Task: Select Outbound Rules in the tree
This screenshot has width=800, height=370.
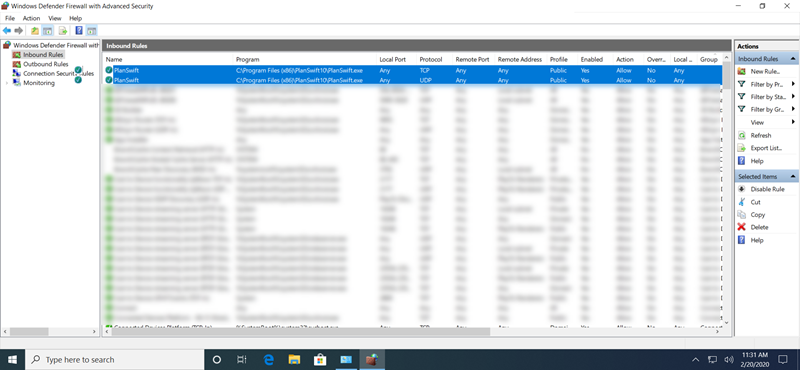Action: point(40,64)
